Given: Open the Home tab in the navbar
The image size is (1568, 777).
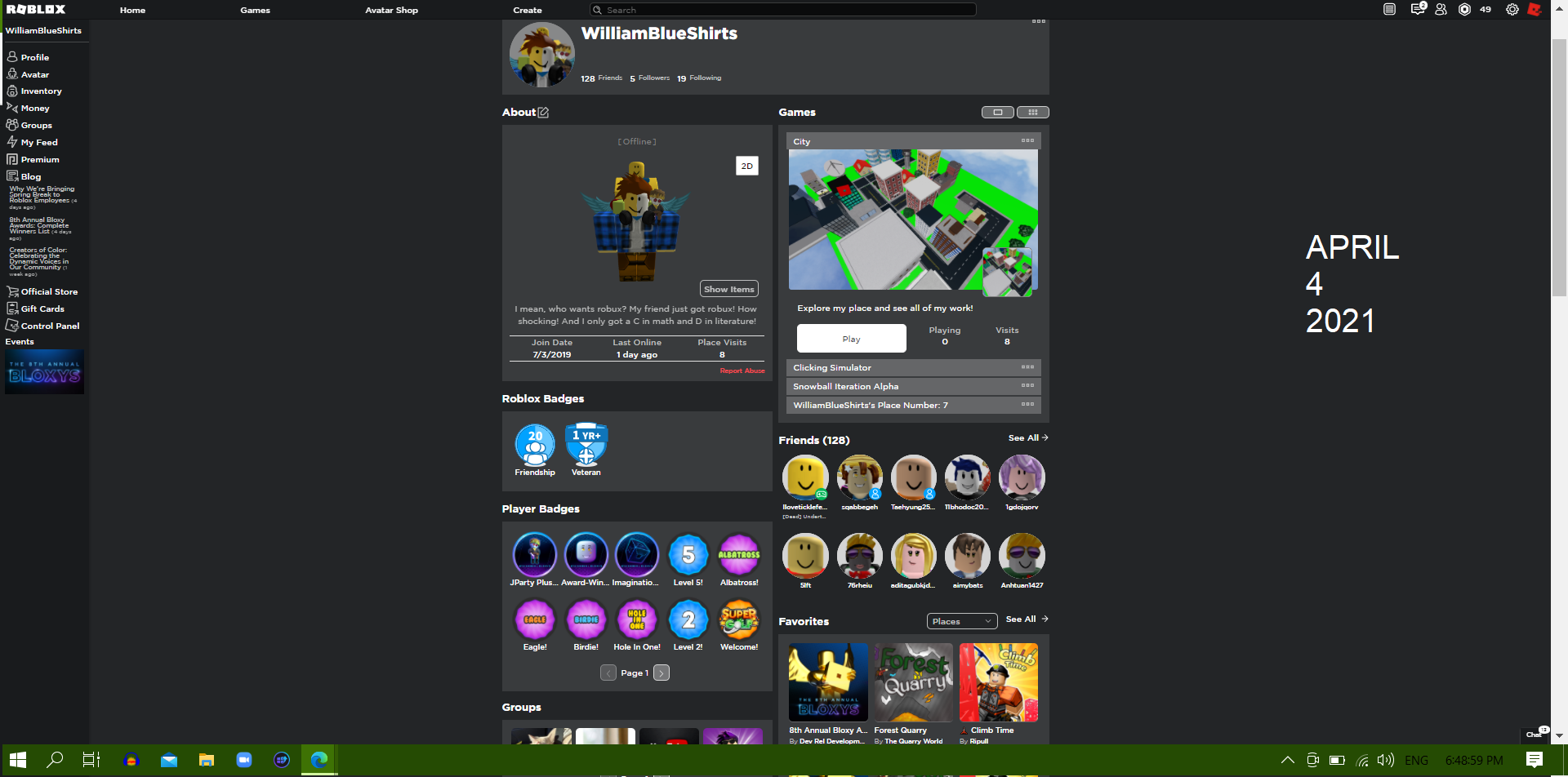Looking at the screenshot, I should tap(132, 10).
